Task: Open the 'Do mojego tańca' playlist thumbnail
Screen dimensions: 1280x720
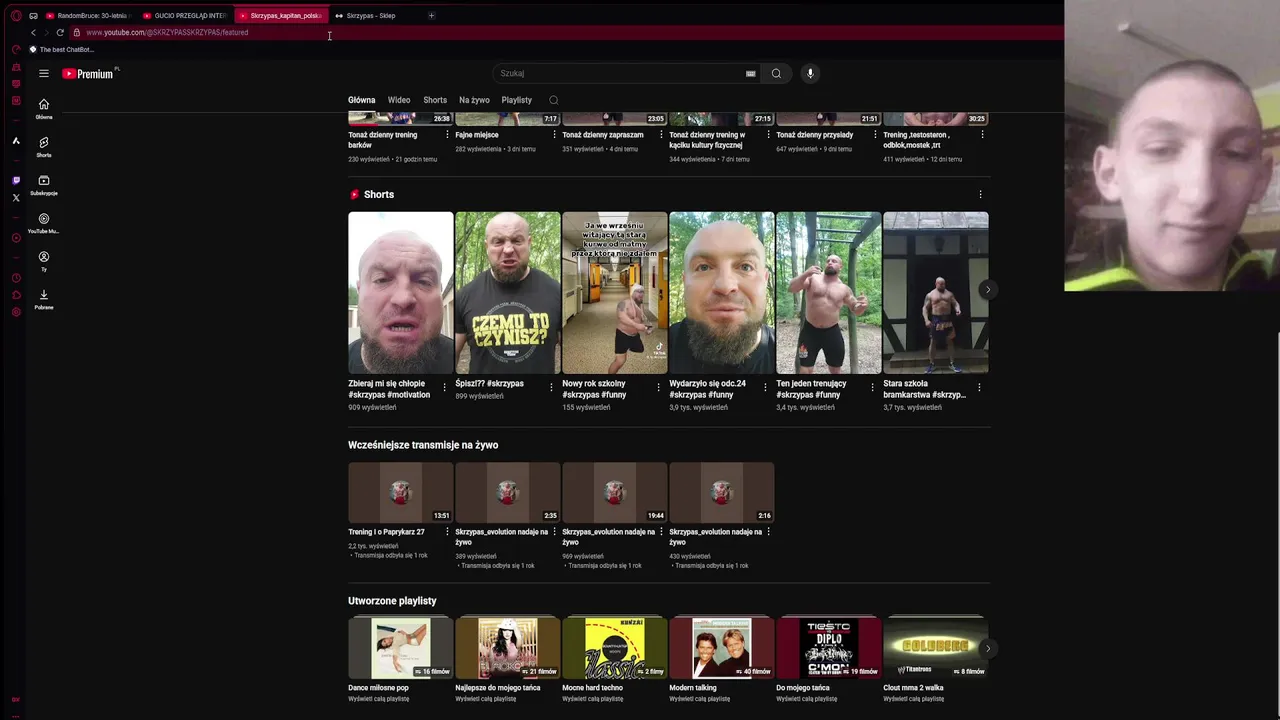Action: pos(829,648)
